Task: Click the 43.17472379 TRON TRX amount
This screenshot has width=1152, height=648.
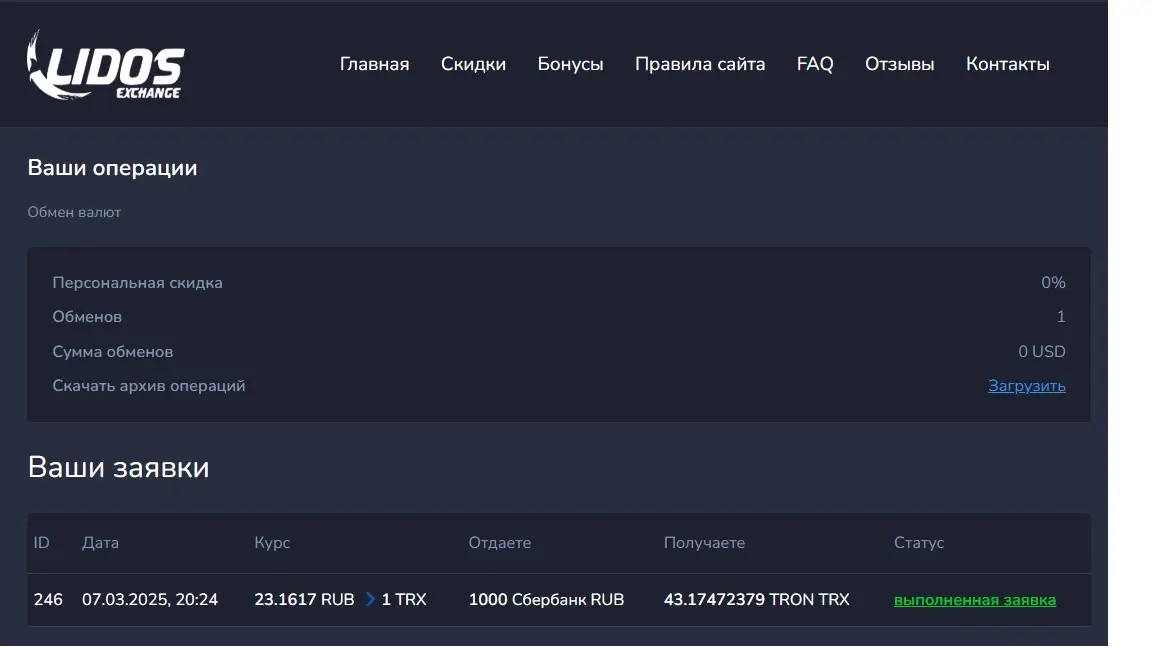Action: [756, 600]
